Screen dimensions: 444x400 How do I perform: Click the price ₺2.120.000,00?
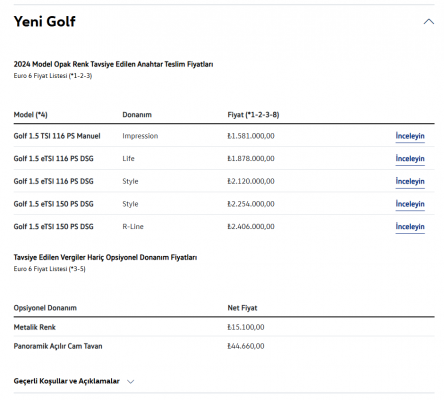[x=251, y=181]
